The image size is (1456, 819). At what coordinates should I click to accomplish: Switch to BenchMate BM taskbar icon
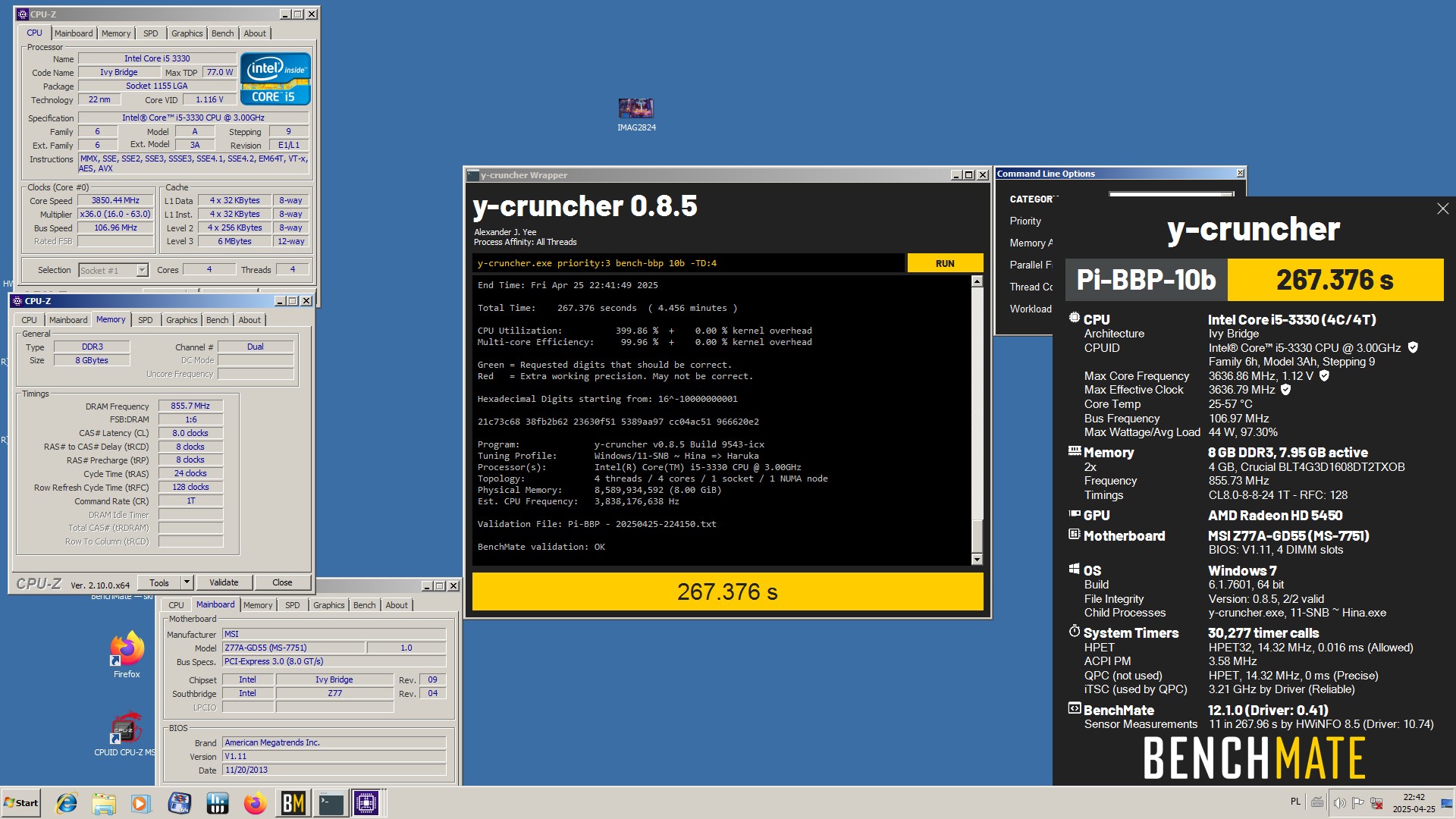[293, 803]
